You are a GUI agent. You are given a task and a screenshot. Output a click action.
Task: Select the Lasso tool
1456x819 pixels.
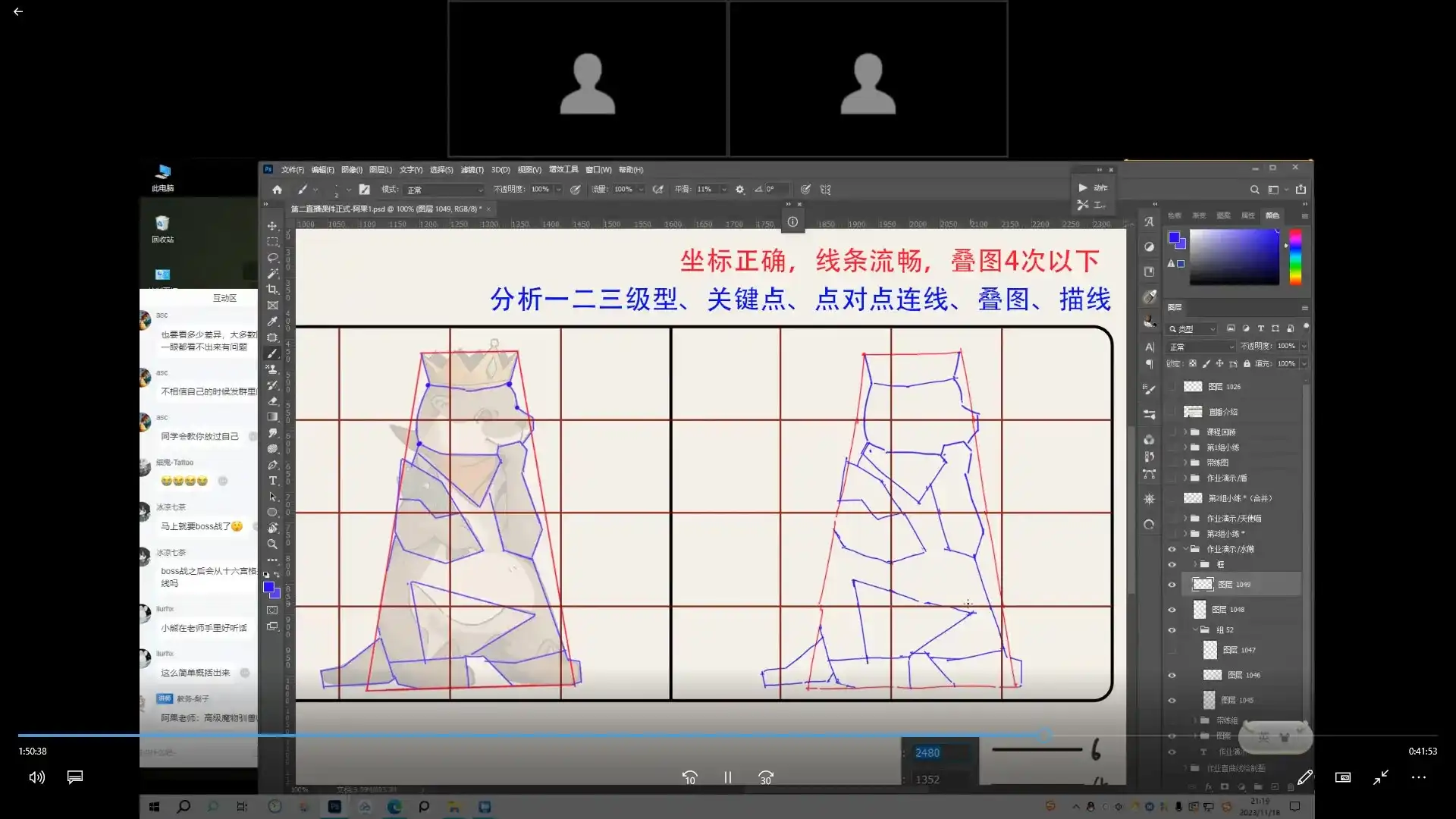pos(272,257)
